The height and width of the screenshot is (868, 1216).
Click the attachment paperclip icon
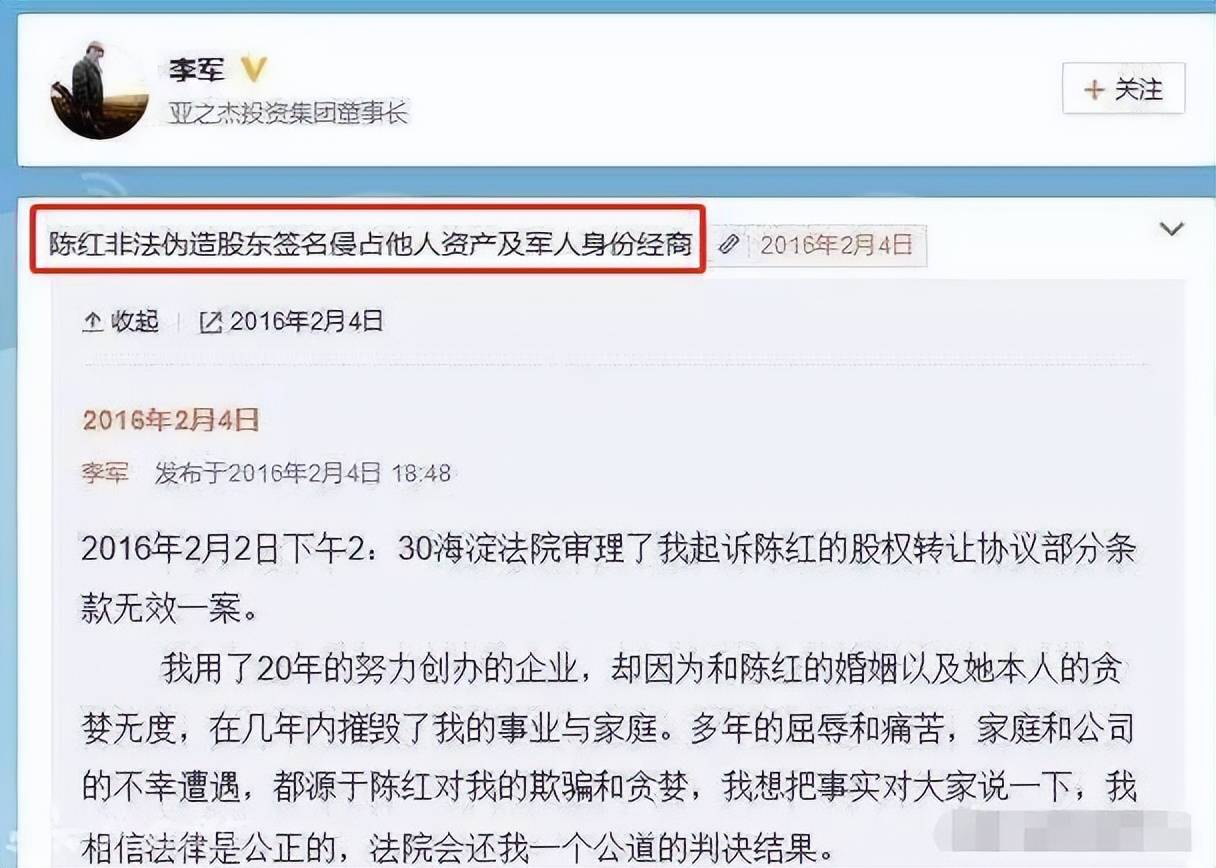(730, 245)
